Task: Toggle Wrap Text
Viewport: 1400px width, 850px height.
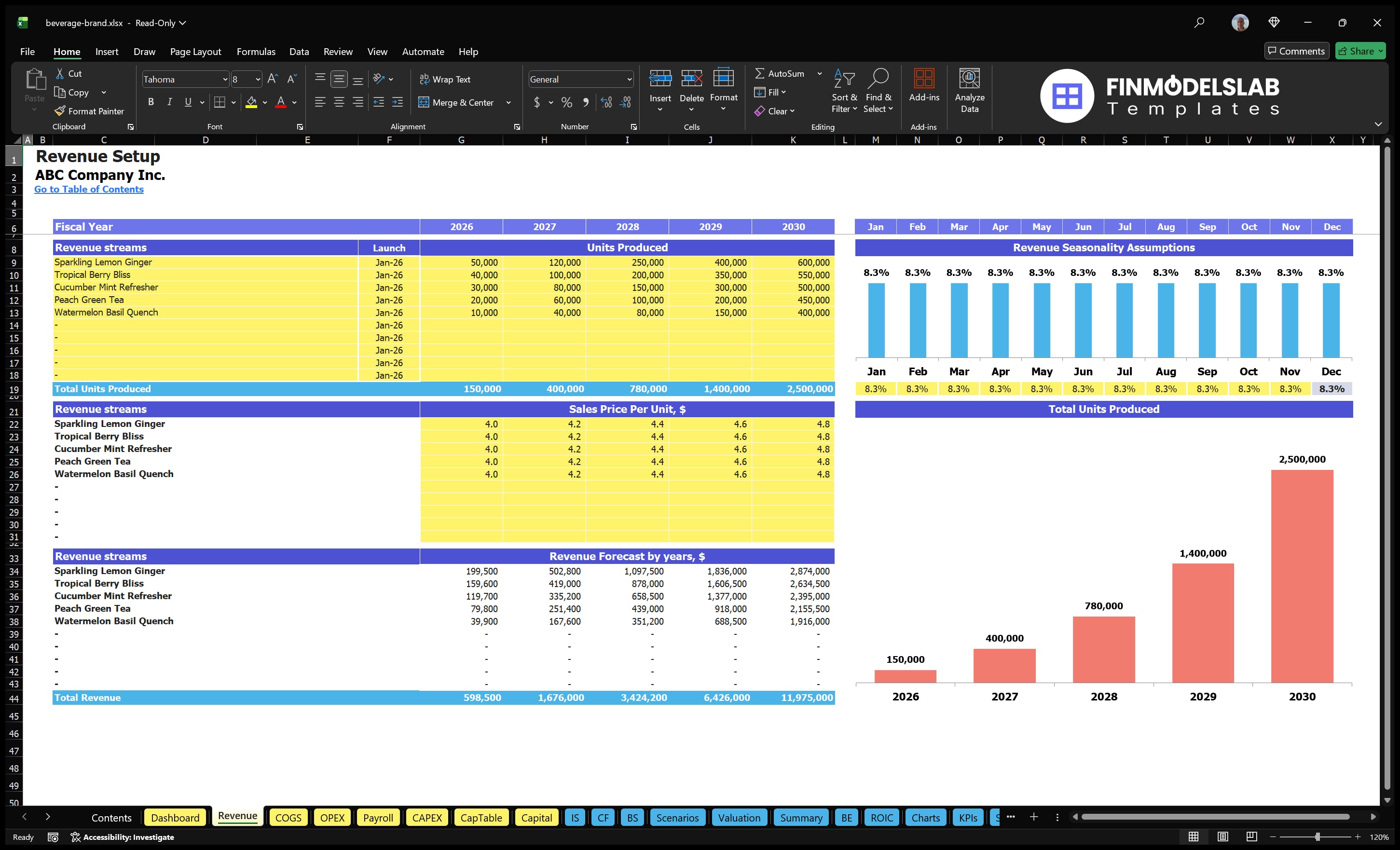Action: [445, 79]
